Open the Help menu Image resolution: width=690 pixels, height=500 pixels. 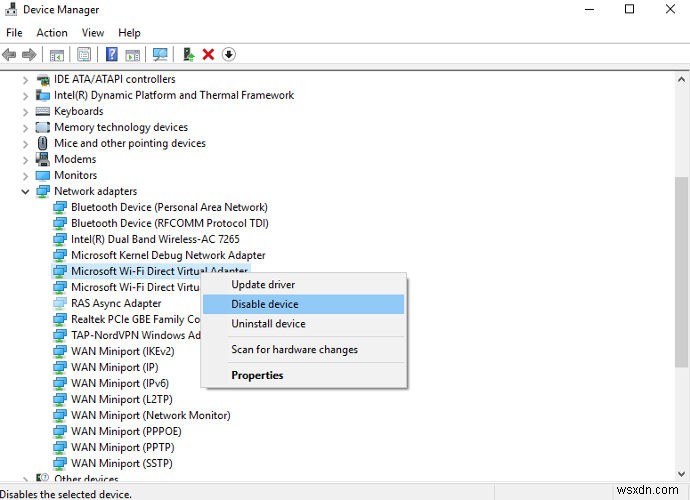[129, 33]
